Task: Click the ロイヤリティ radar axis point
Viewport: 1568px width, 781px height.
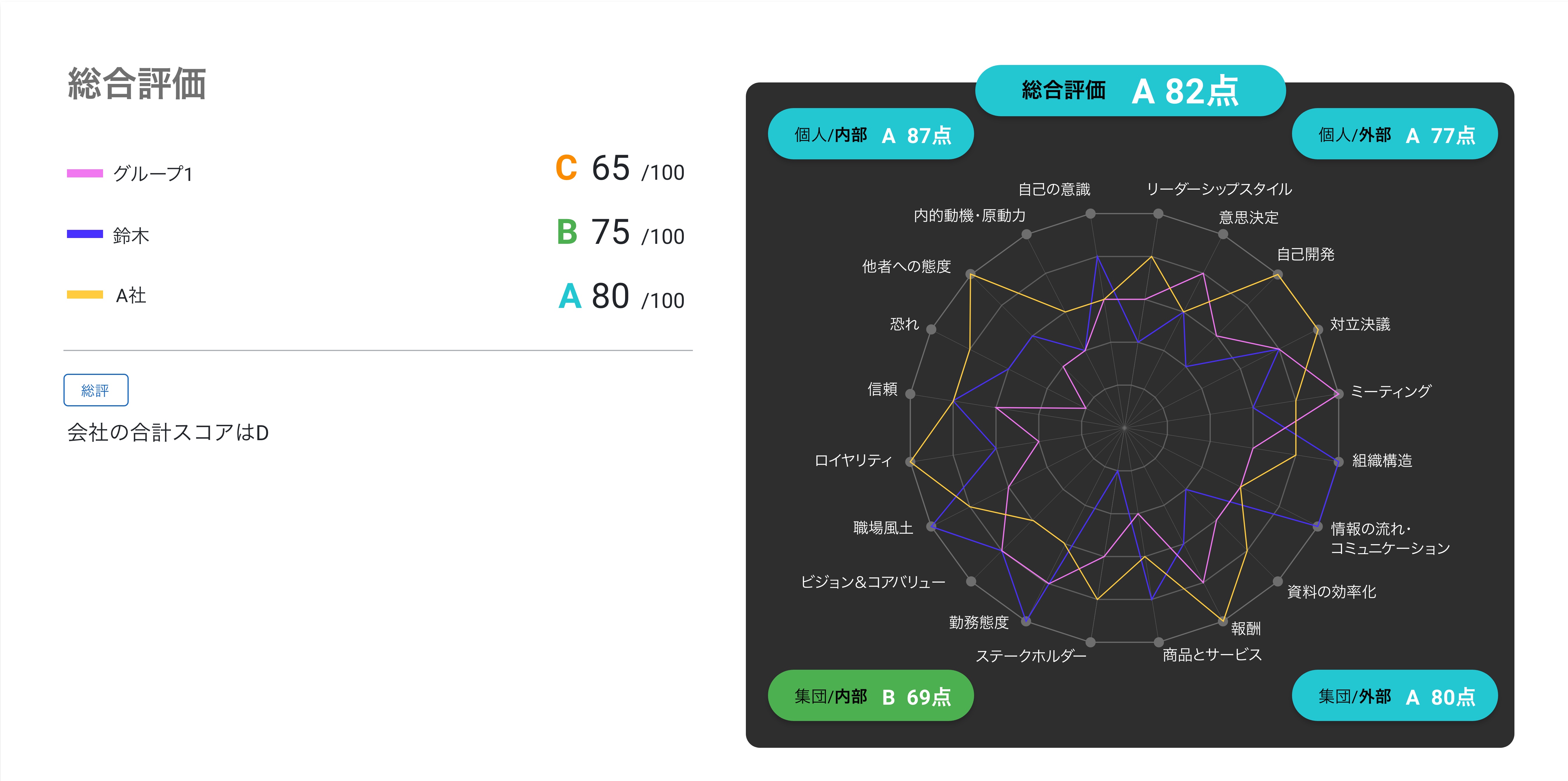Action: (911, 462)
